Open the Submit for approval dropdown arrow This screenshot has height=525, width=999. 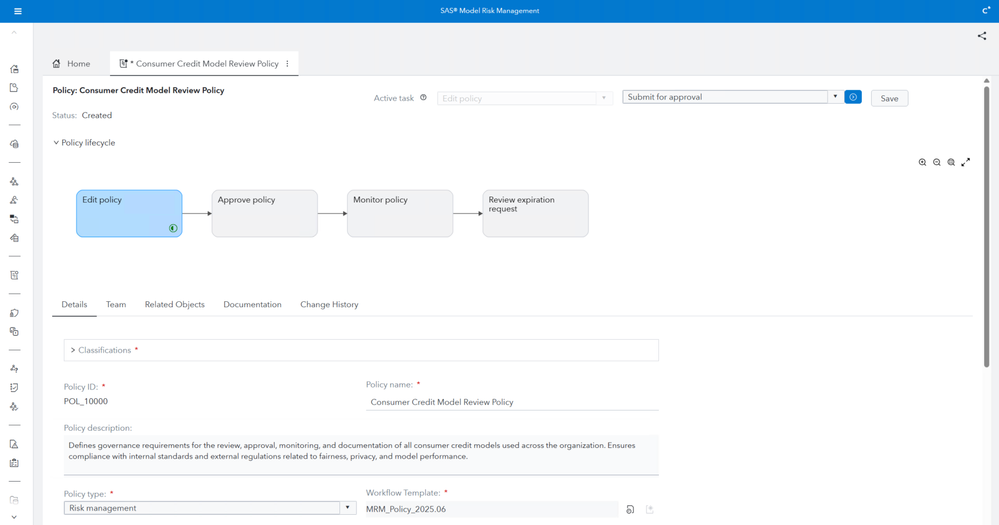pos(835,97)
